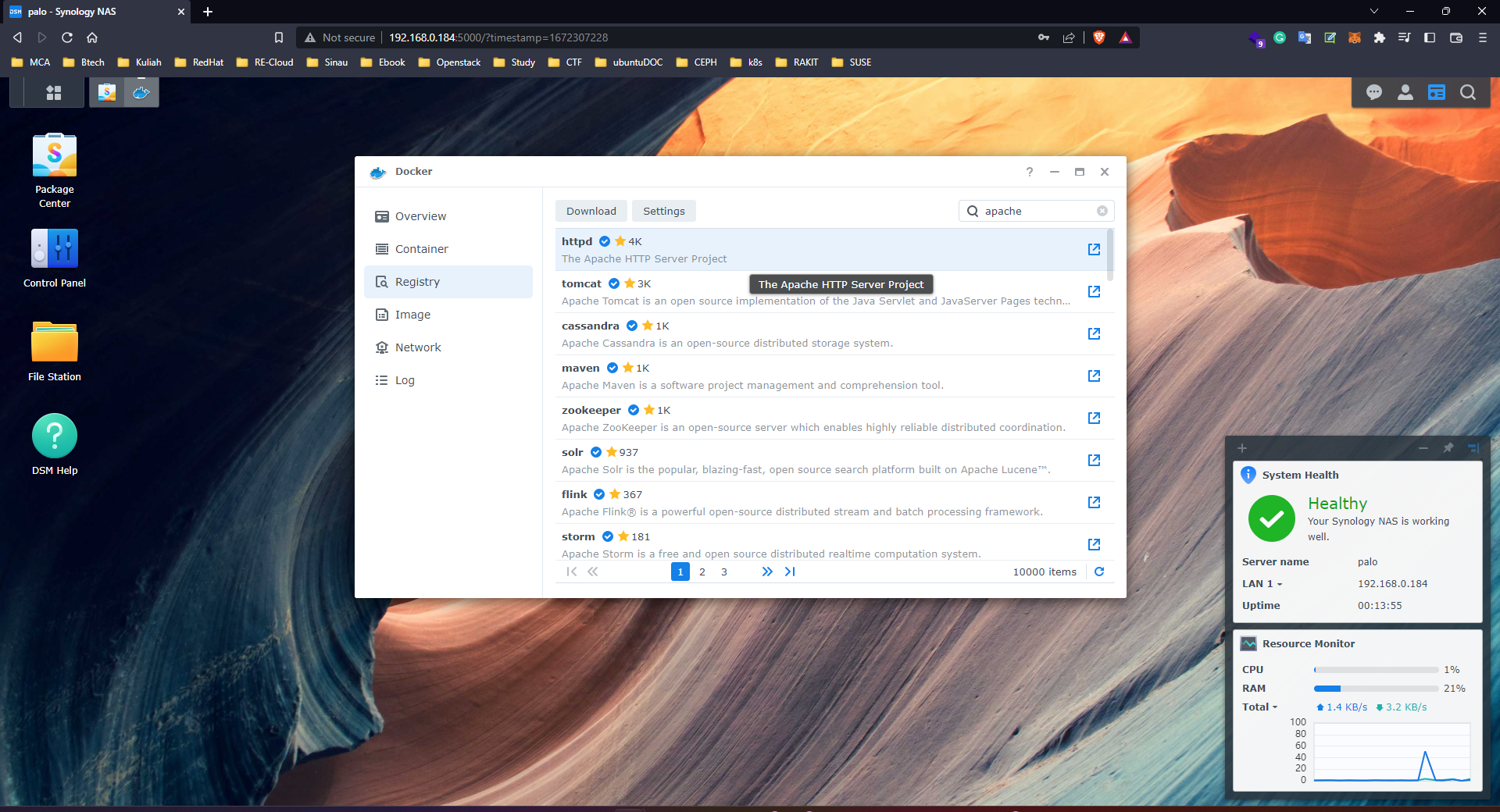This screenshot has width=1500, height=812.
Task: Go to page 3 of results
Action: (724, 572)
